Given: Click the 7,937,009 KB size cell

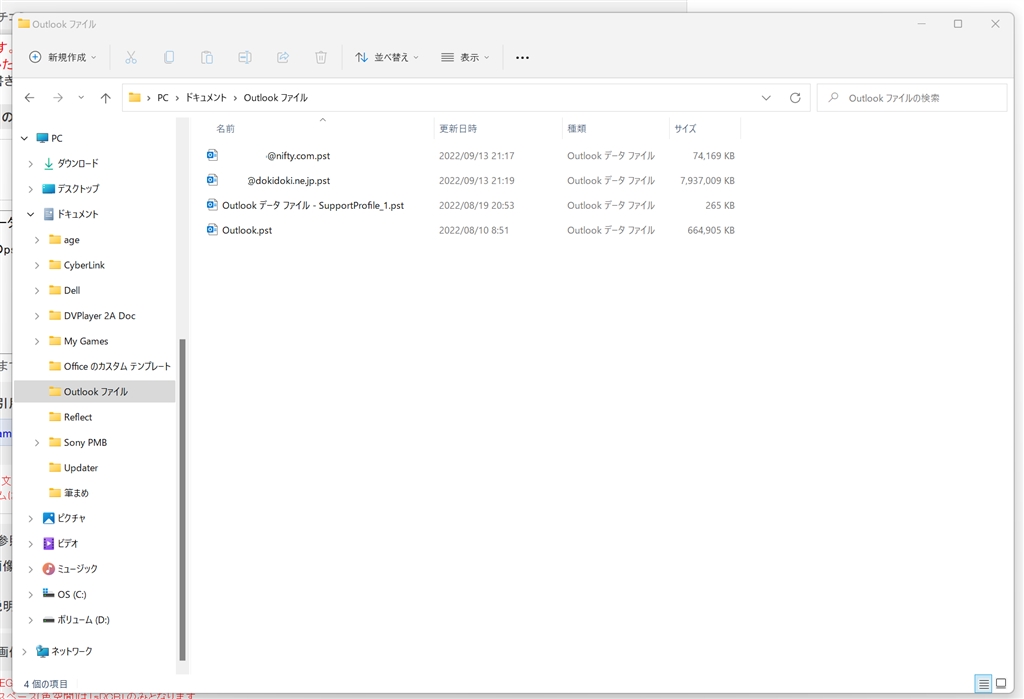Looking at the screenshot, I should (x=707, y=181).
